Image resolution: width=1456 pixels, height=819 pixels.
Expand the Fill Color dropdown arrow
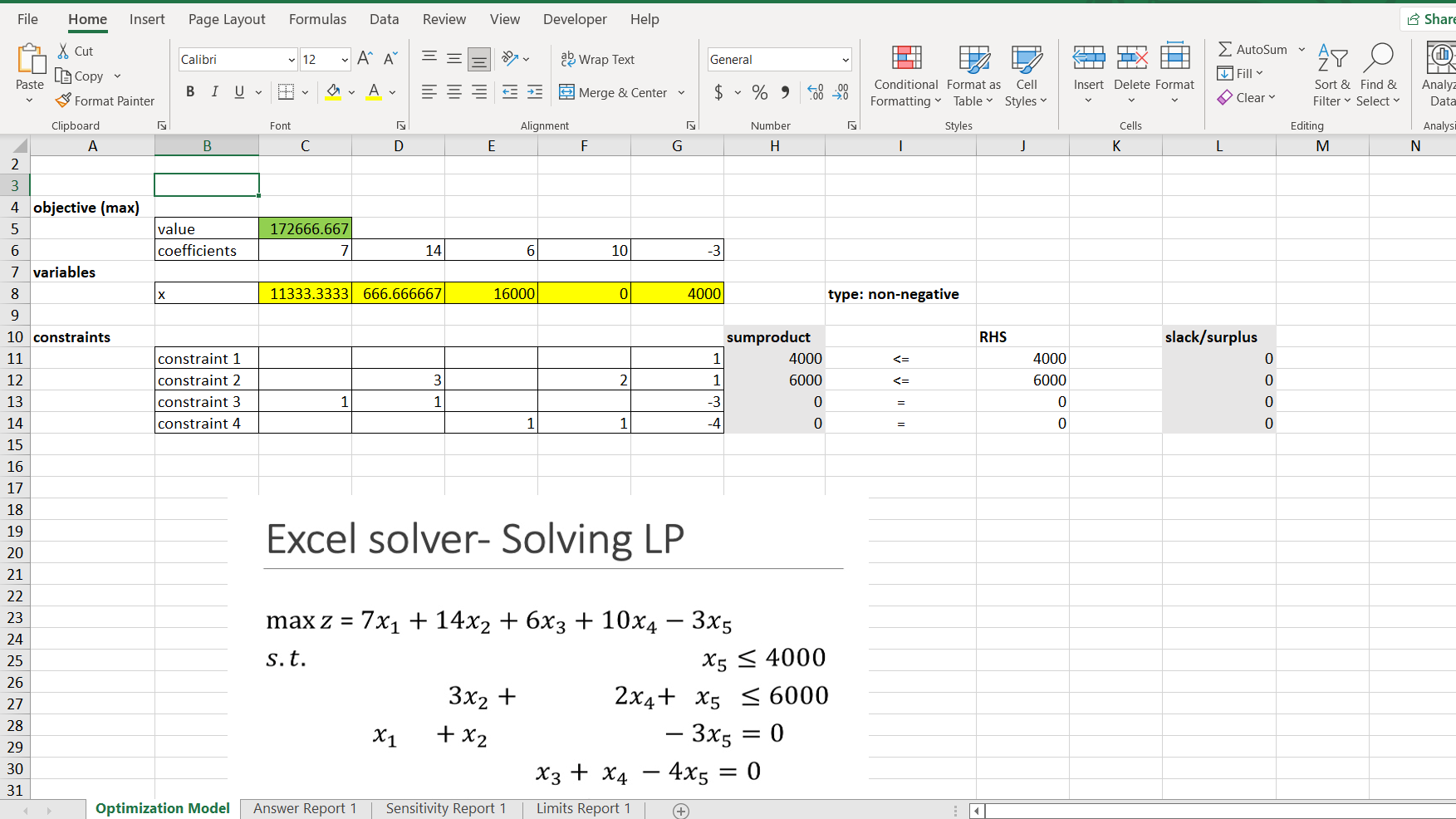point(351,92)
